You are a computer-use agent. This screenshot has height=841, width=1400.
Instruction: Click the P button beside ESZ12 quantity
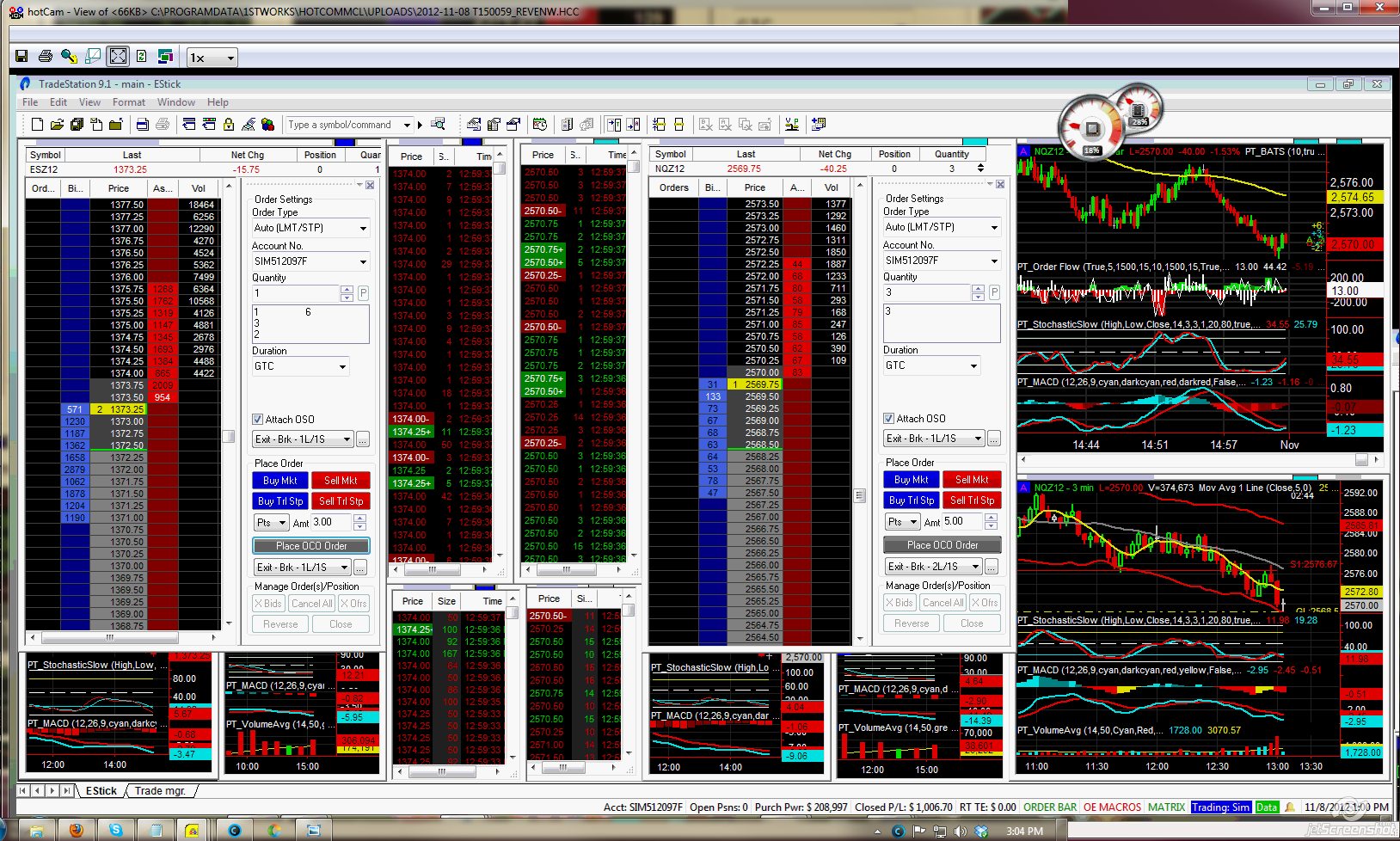[364, 293]
